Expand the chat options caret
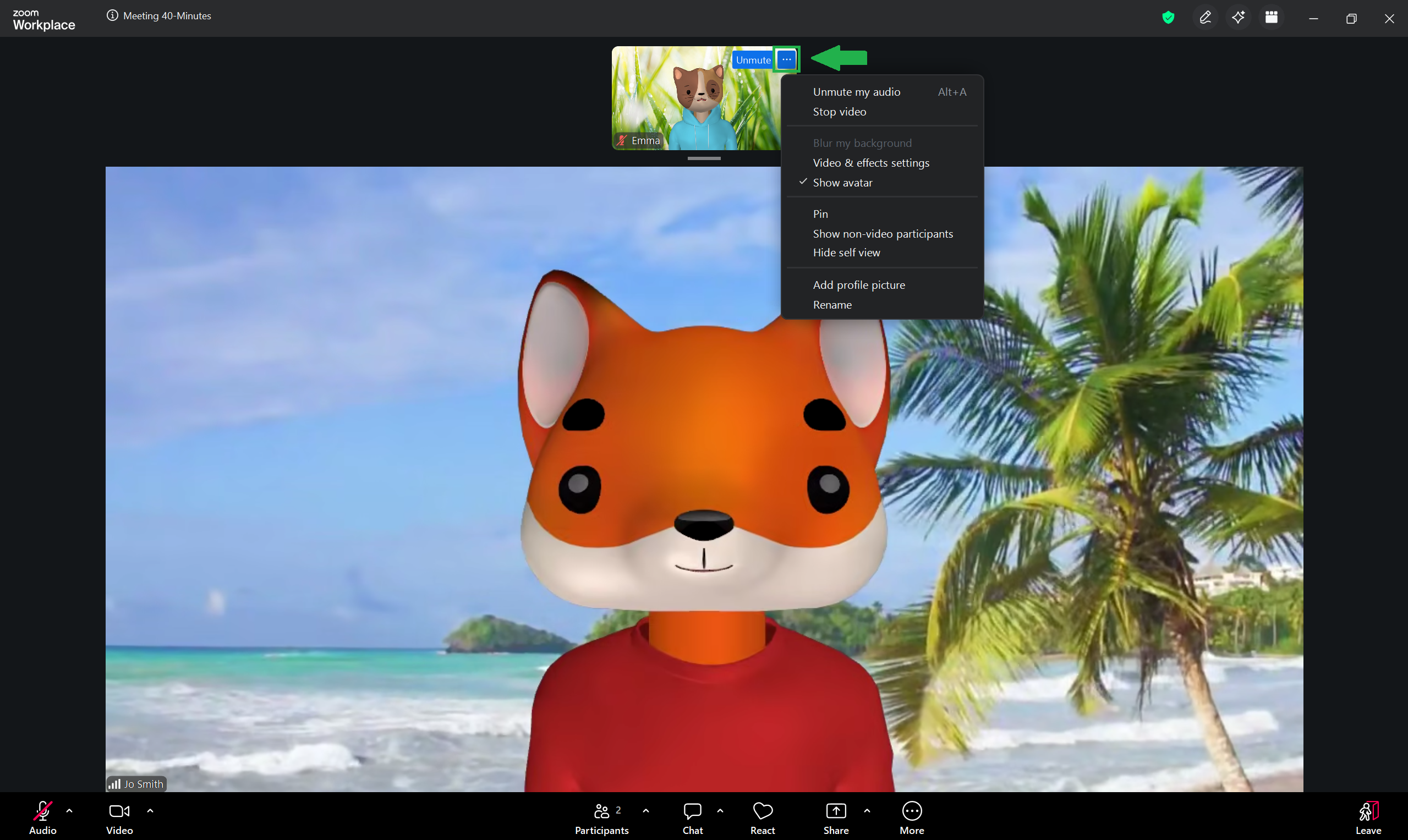This screenshot has height=840, width=1408. pyautogui.click(x=720, y=810)
